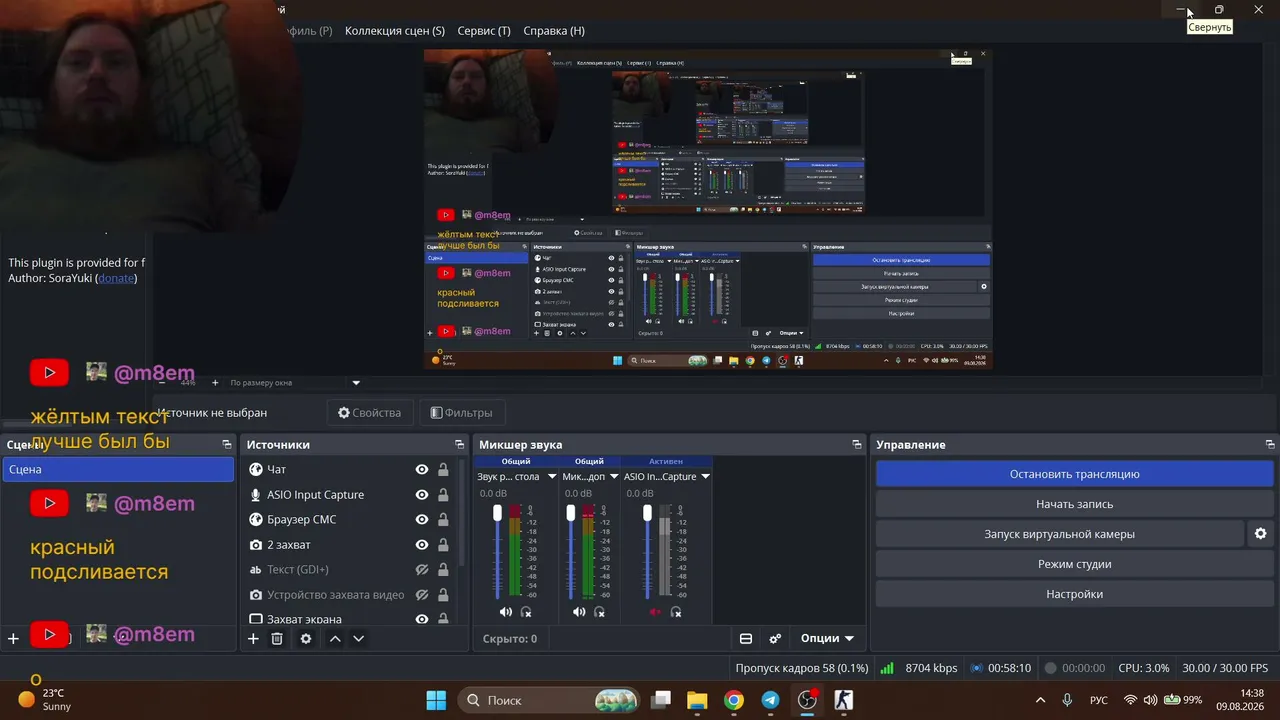
Task: Click Запуск виртуальной камеры button
Action: 1059,534
